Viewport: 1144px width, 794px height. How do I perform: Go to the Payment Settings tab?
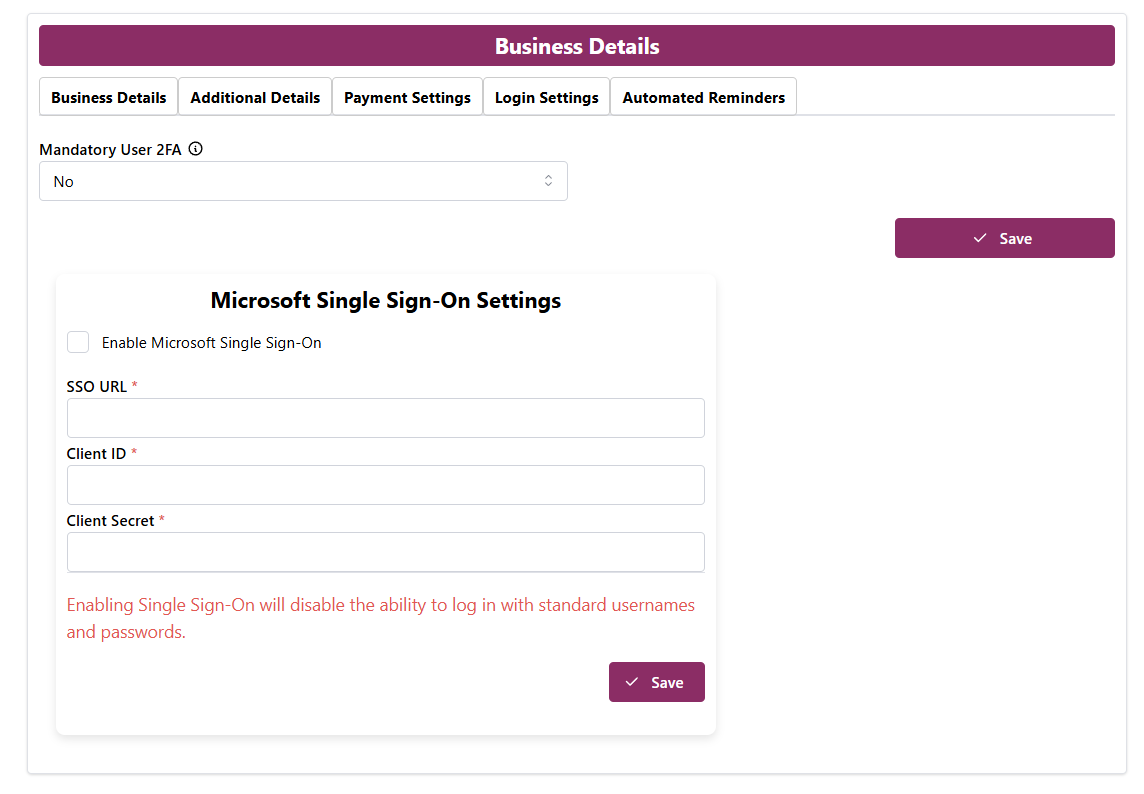(407, 97)
